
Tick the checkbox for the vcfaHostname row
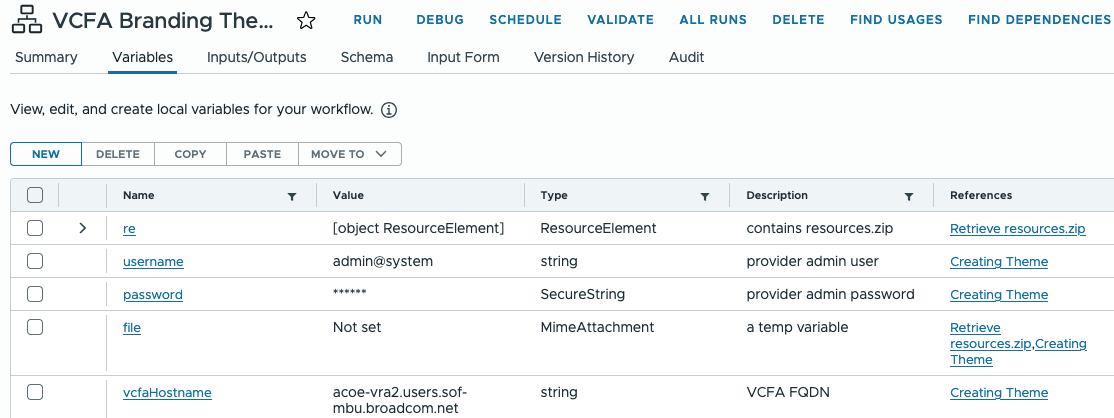[35, 392]
